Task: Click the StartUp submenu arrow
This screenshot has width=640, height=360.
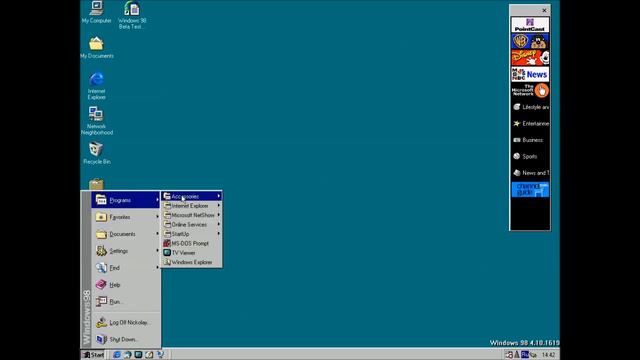Action: pyautogui.click(x=219, y=234)
